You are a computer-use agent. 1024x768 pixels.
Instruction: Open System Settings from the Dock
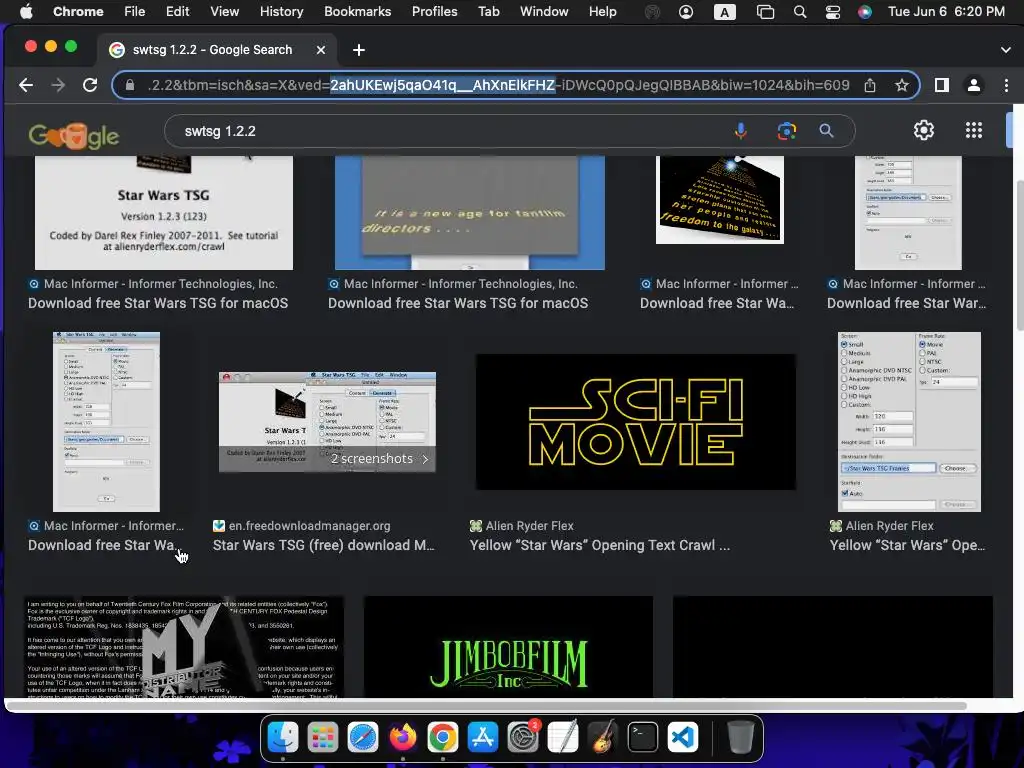tap(522, 738)
